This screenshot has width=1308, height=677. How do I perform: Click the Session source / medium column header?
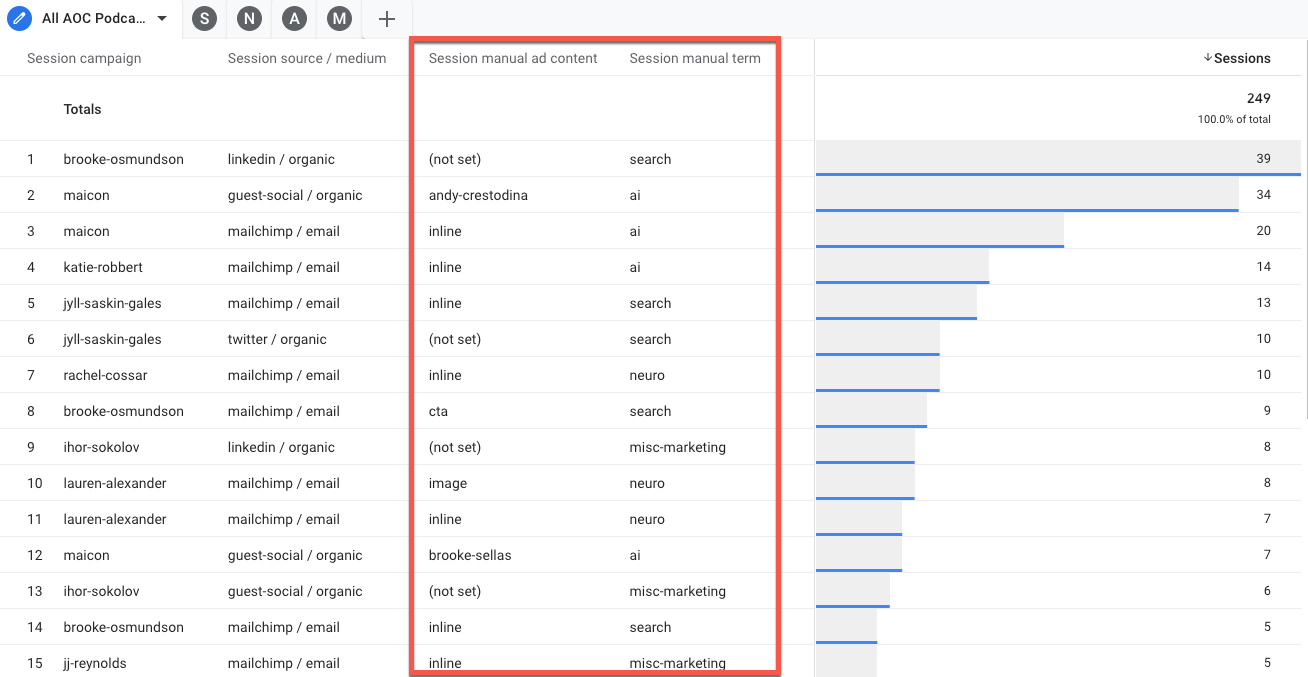[x=307, y=58]
